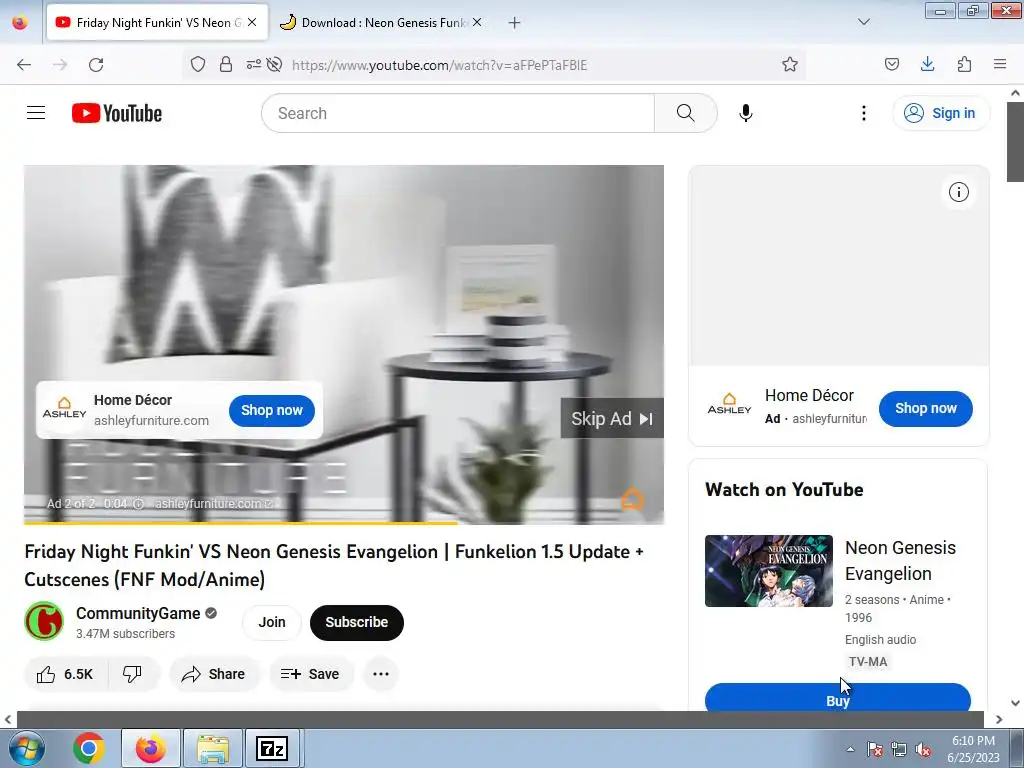Open the Firefox extensions puzzle icon
Image resolution: width=1024 pixels, height=768 pixels.
(964, 65)
